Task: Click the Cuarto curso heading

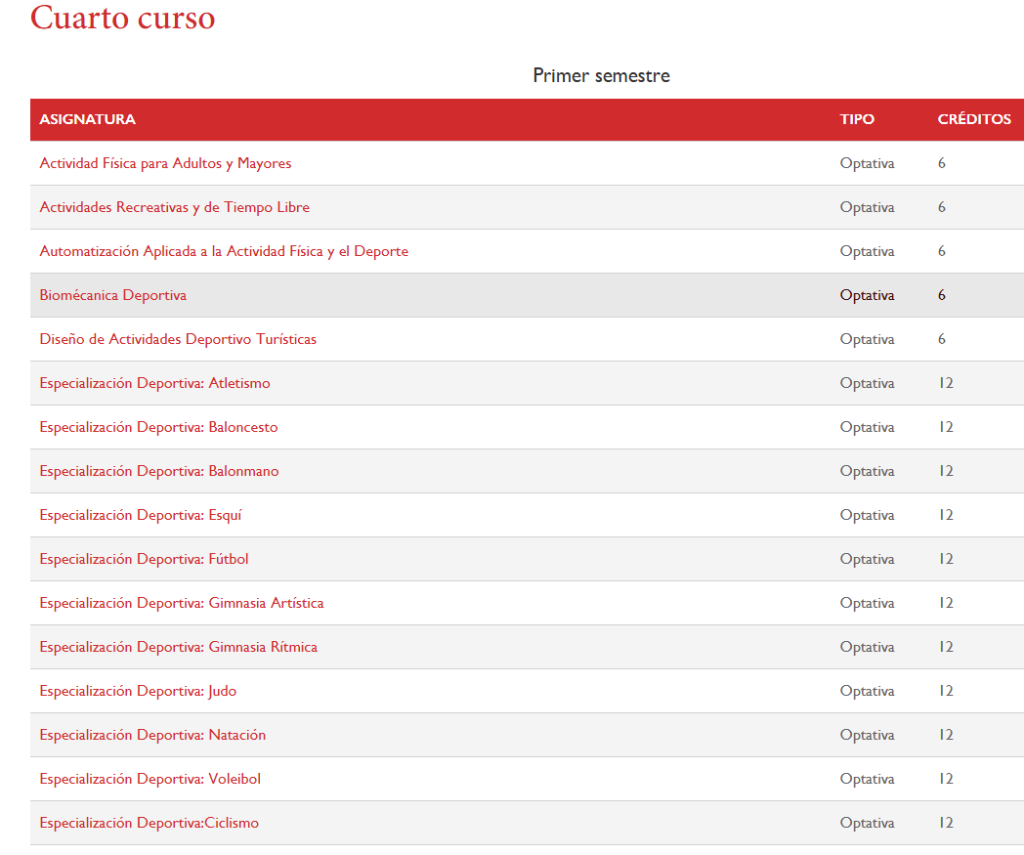Action: 123,17
